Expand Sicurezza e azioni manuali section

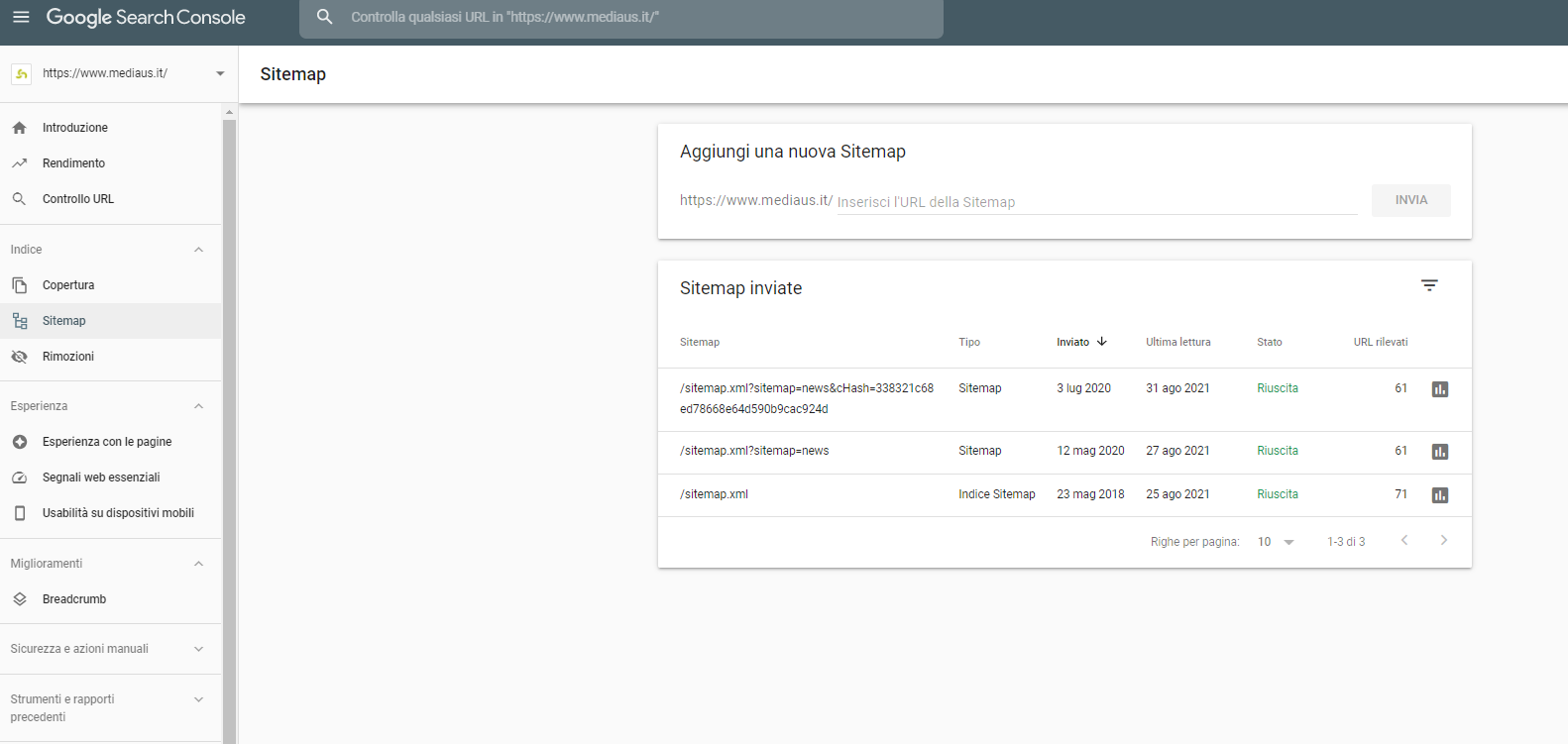[198, 649]
